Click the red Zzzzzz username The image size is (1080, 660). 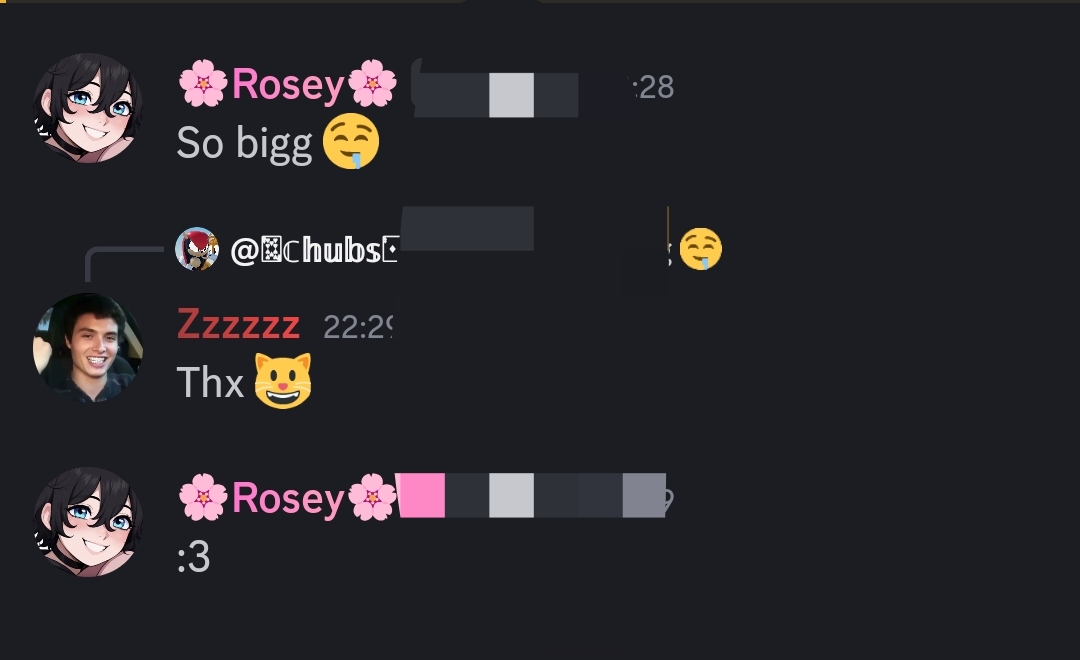pyautogui.click(x=238, y=324)
